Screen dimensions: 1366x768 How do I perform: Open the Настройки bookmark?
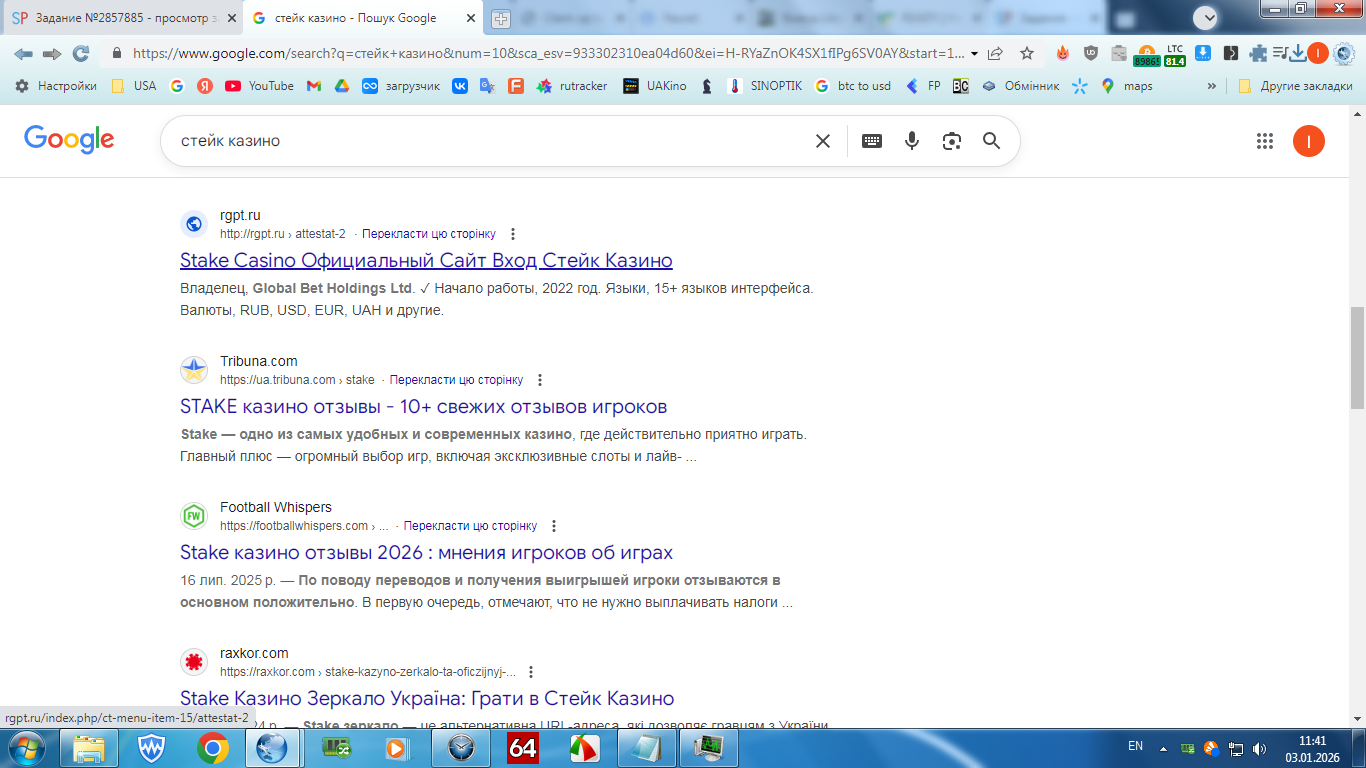56,86
